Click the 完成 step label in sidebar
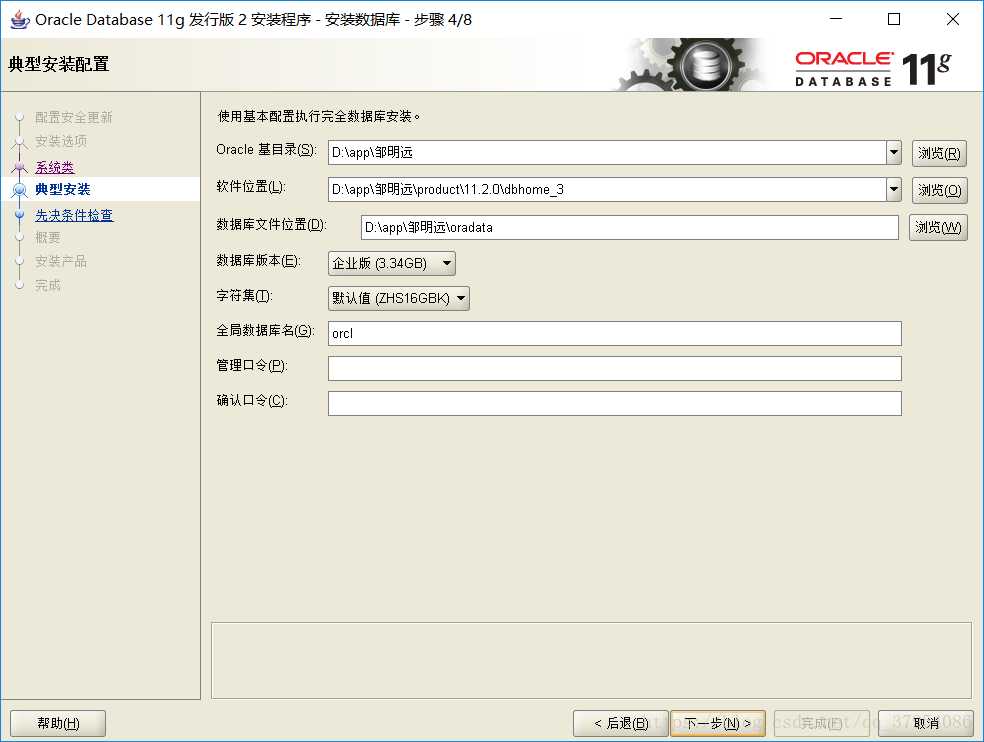 coord(48,286)
